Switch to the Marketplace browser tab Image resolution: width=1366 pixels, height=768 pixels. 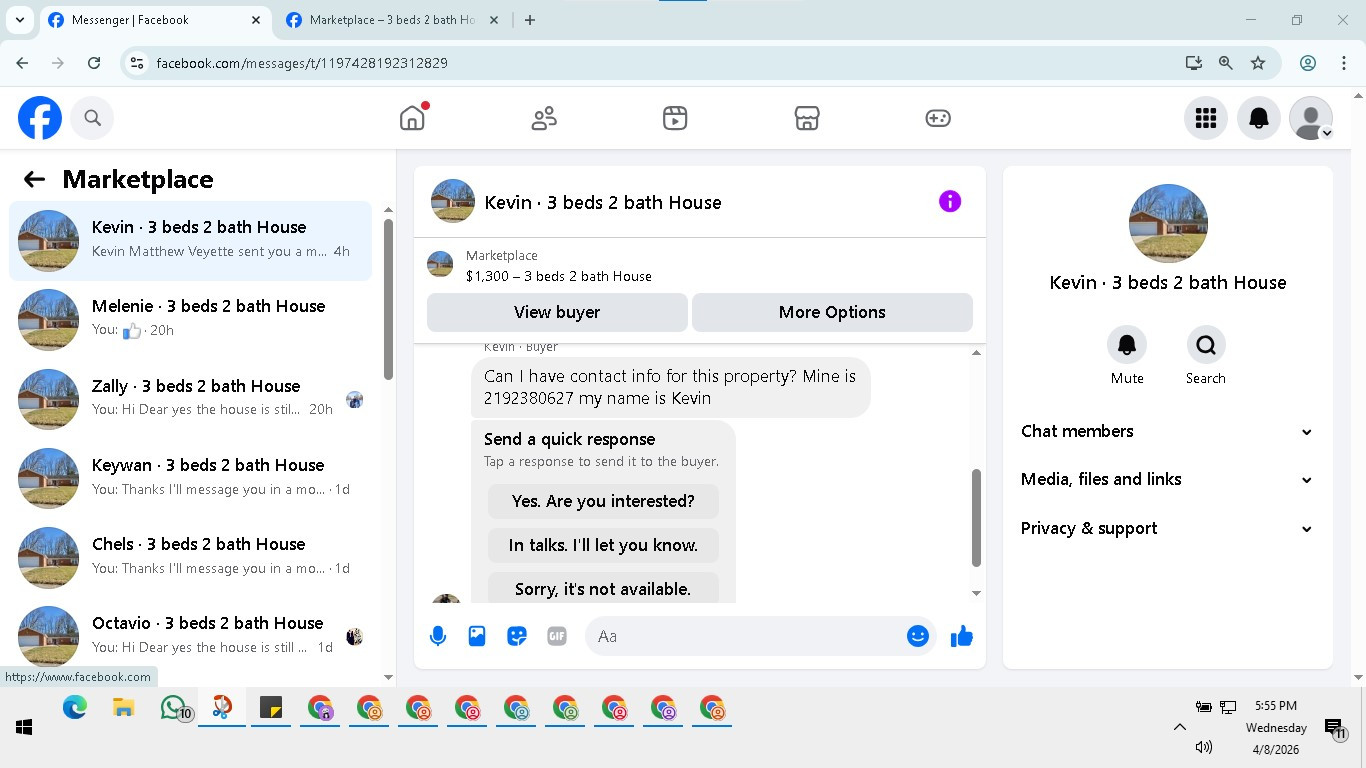[x=391, y=20]
